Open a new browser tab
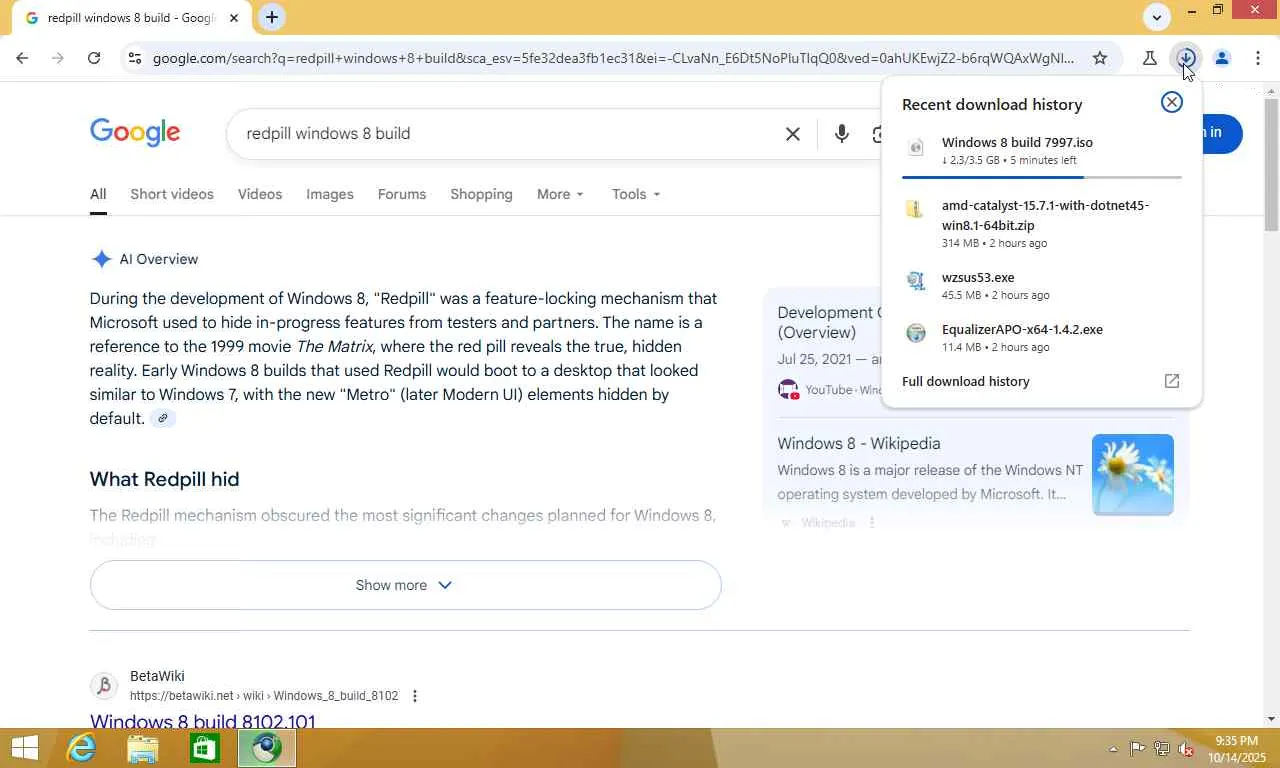Viewport: 1280px width, 768px height. point(272,17)
